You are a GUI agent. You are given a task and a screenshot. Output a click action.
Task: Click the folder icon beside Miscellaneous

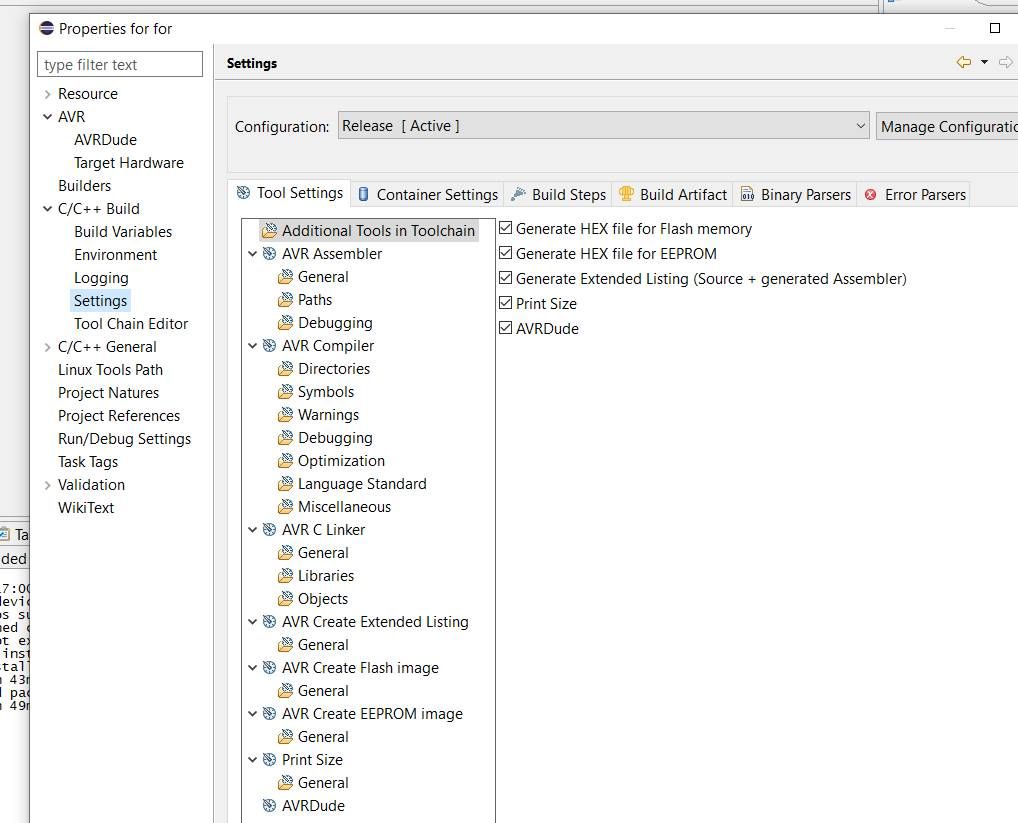[285, 507]
